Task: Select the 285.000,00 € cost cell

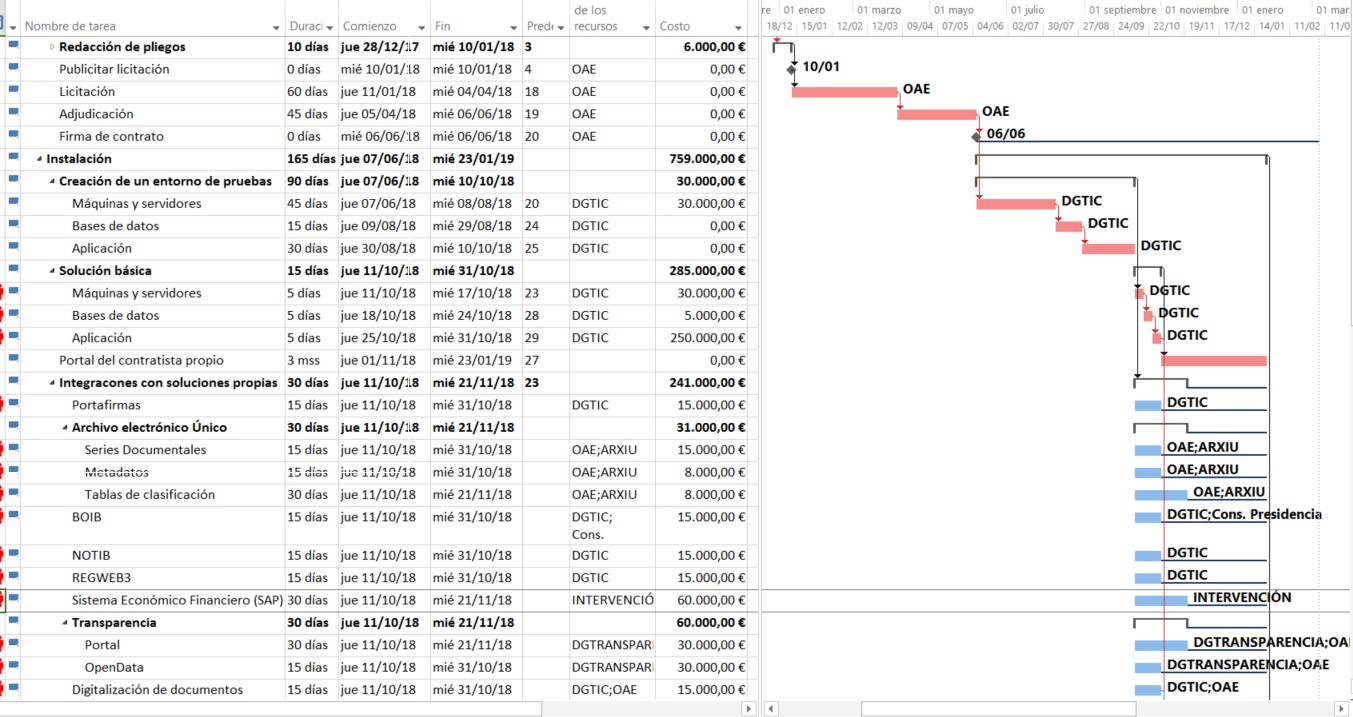Action: point(702,270)
